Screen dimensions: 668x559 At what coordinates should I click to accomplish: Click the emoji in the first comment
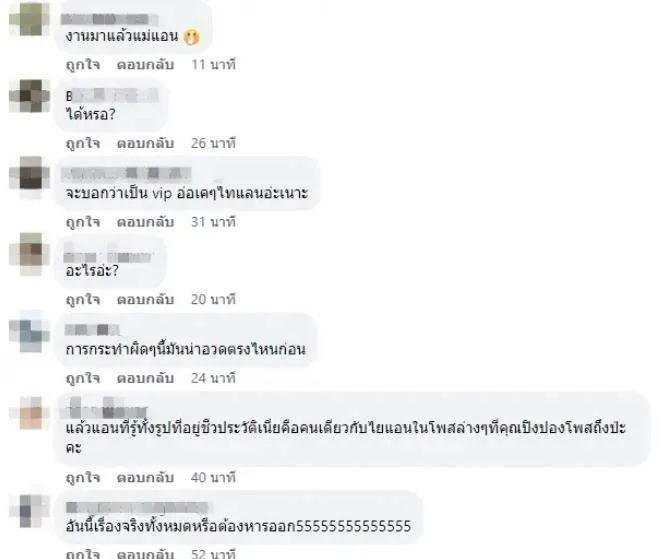[192, 37]
